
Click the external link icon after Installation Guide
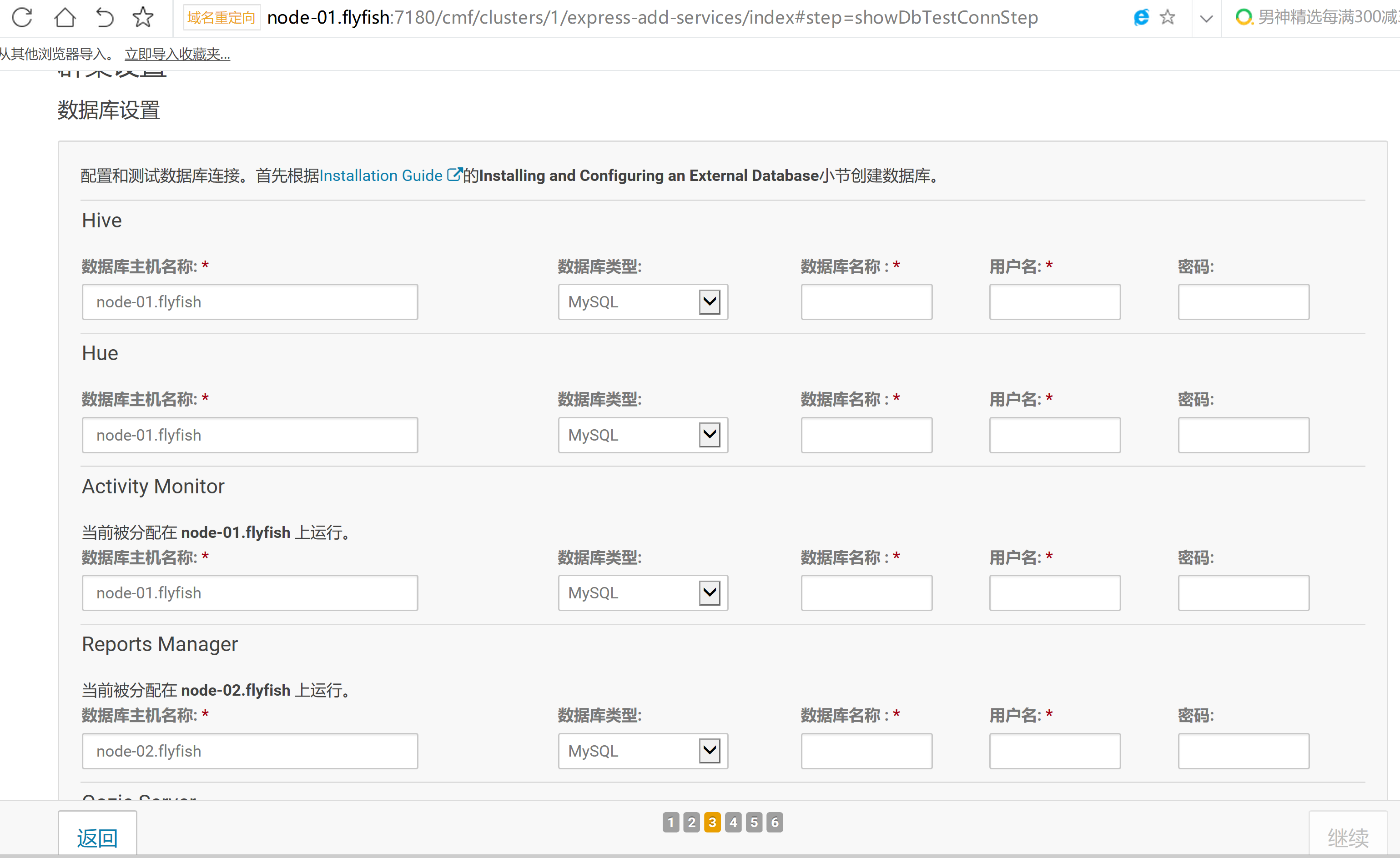453,174
